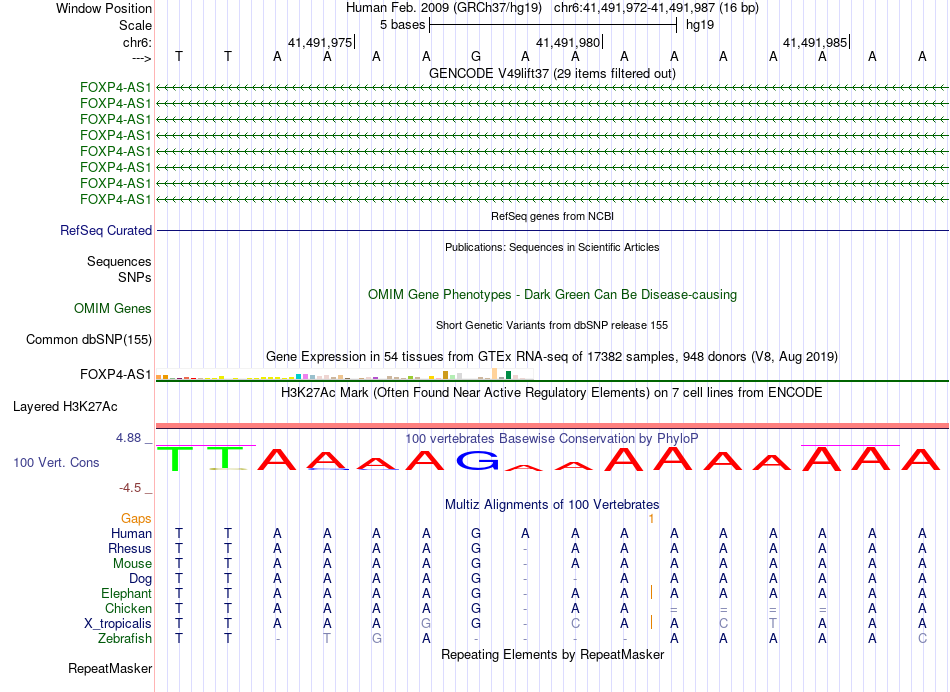Click the orange insertion bar in Elephant row
Viewport: 950px width, 692px height.
pyautogui.click(x=651, y=593)
